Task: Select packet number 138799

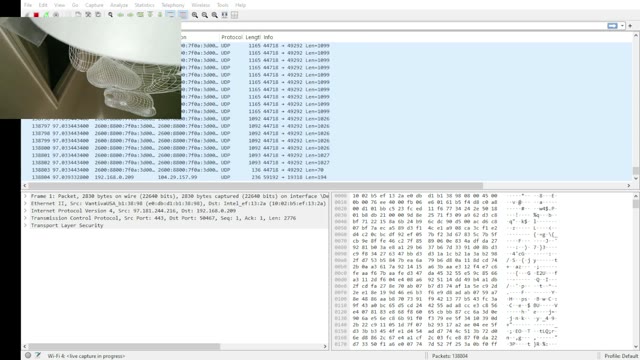Action: [327, 141]
